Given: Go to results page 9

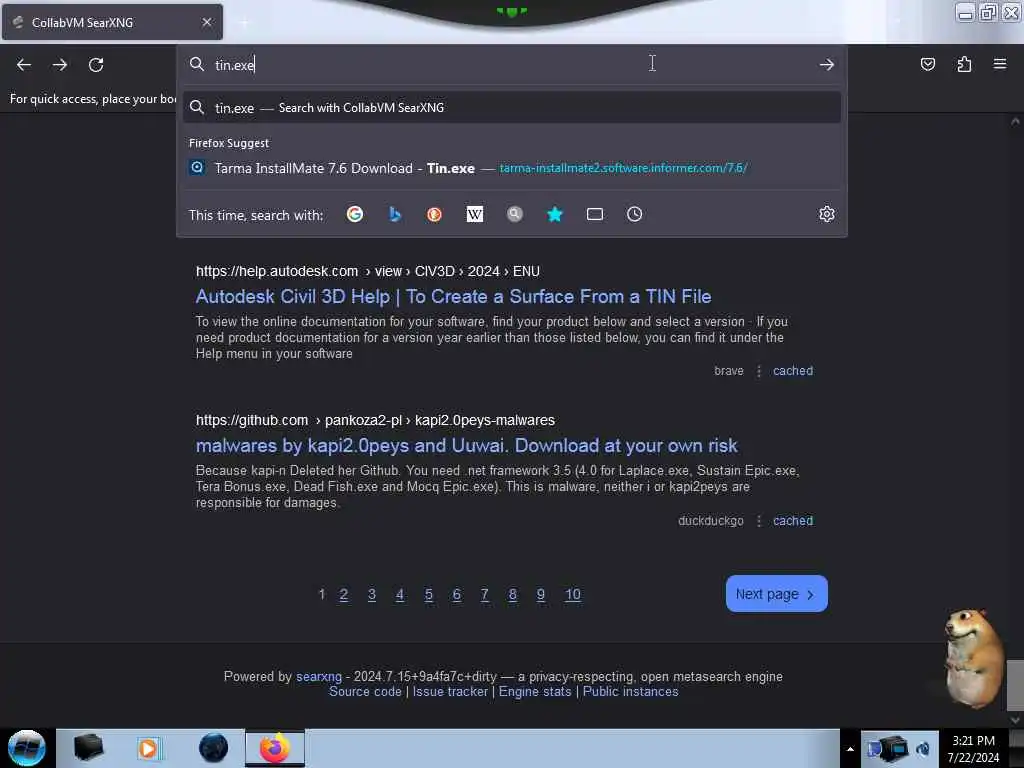Looking at the screenshot, I should point(541,594).
